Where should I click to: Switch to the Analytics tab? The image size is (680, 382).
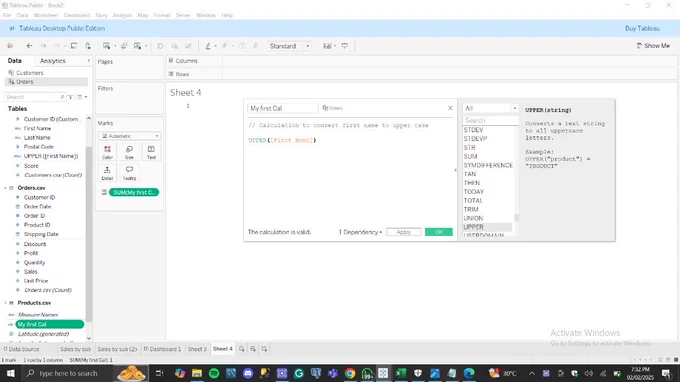(52, 61)
